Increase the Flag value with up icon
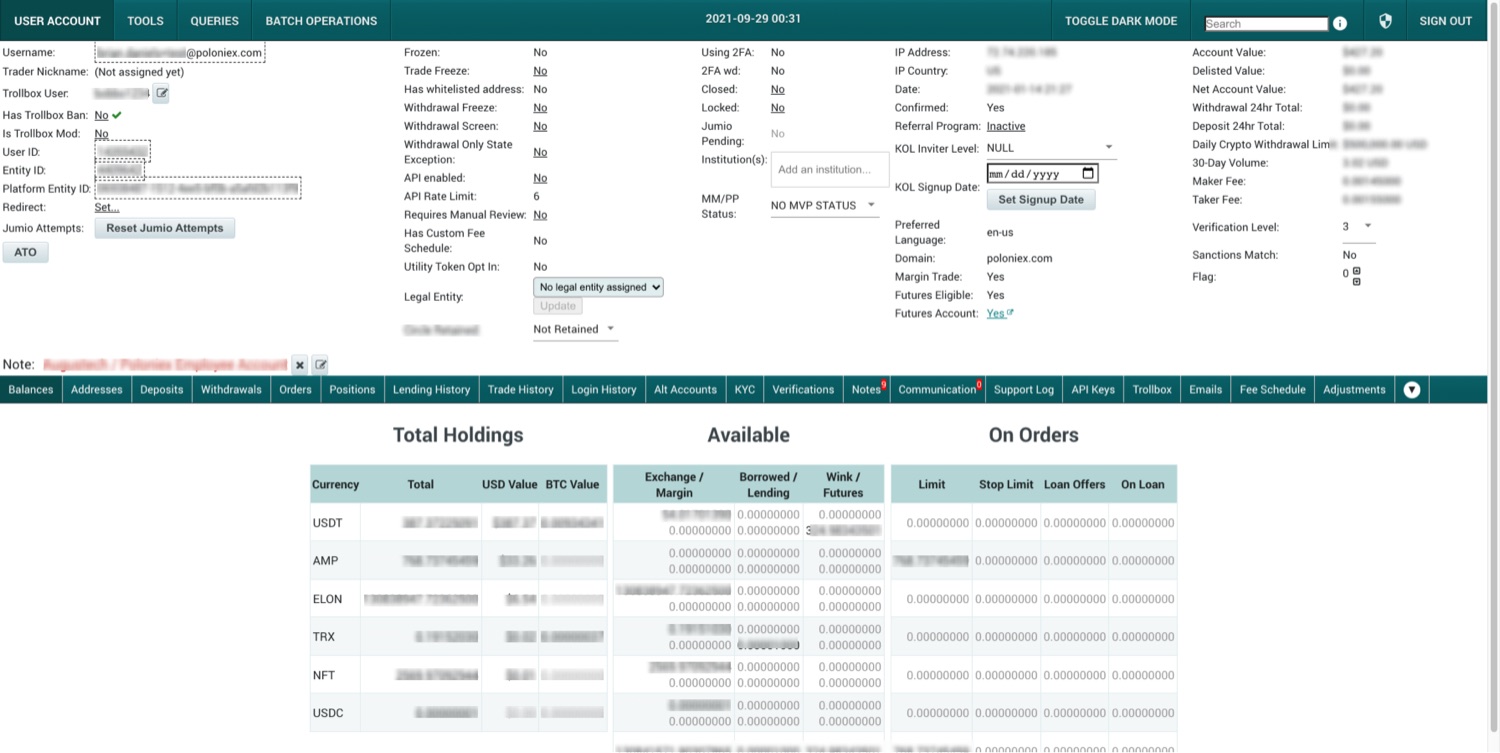The height and width of the screenshot is (753, 1500). point(1357,271)
